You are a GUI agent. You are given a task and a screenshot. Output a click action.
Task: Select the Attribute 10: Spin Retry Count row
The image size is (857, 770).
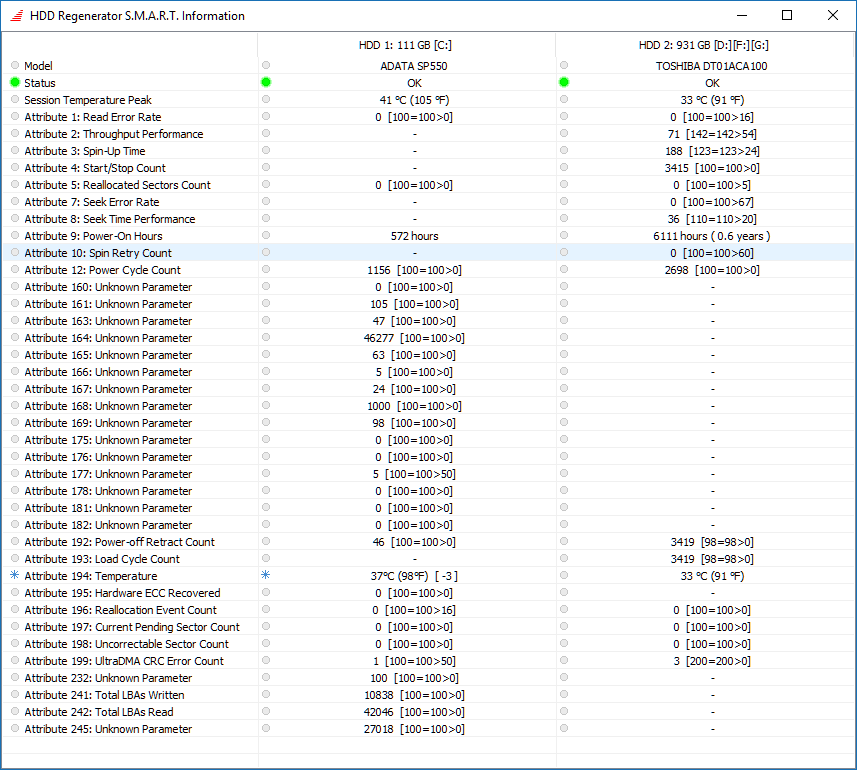tap(428, 252)
